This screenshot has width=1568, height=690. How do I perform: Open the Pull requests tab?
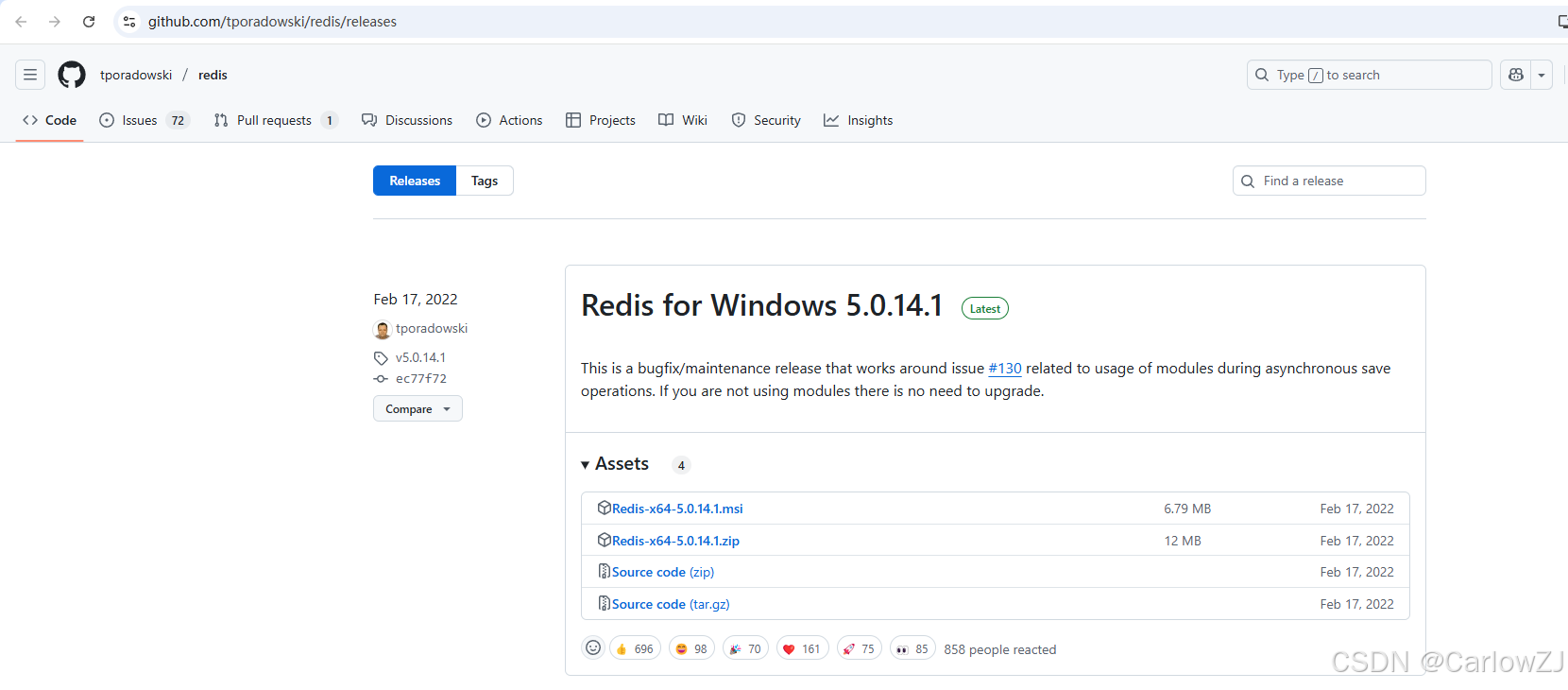pos(275,120)
